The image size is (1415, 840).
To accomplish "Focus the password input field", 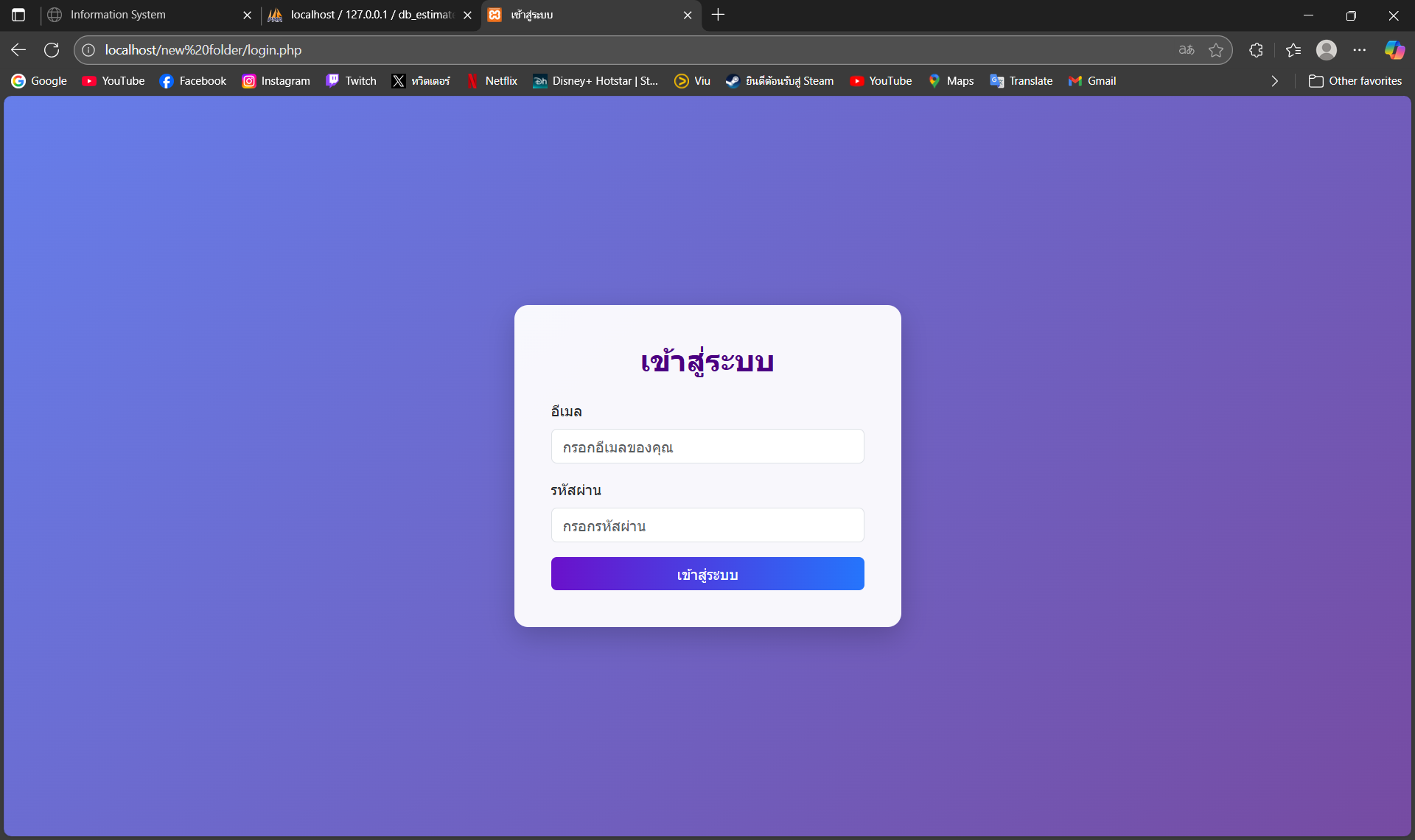I will pyautogui.click(x=707, y=525).
